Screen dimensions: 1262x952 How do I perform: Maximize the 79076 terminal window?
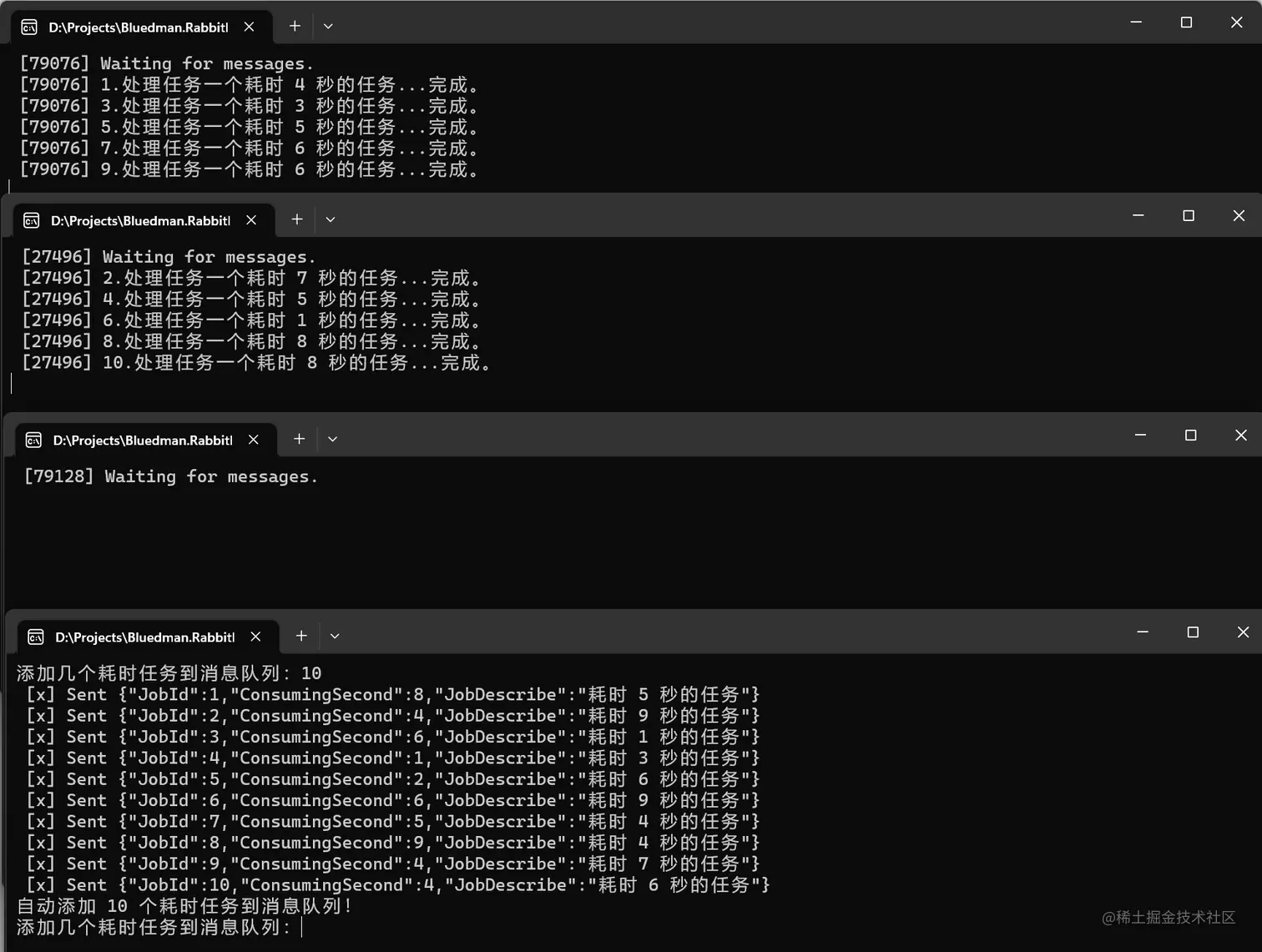[1186, 23]
